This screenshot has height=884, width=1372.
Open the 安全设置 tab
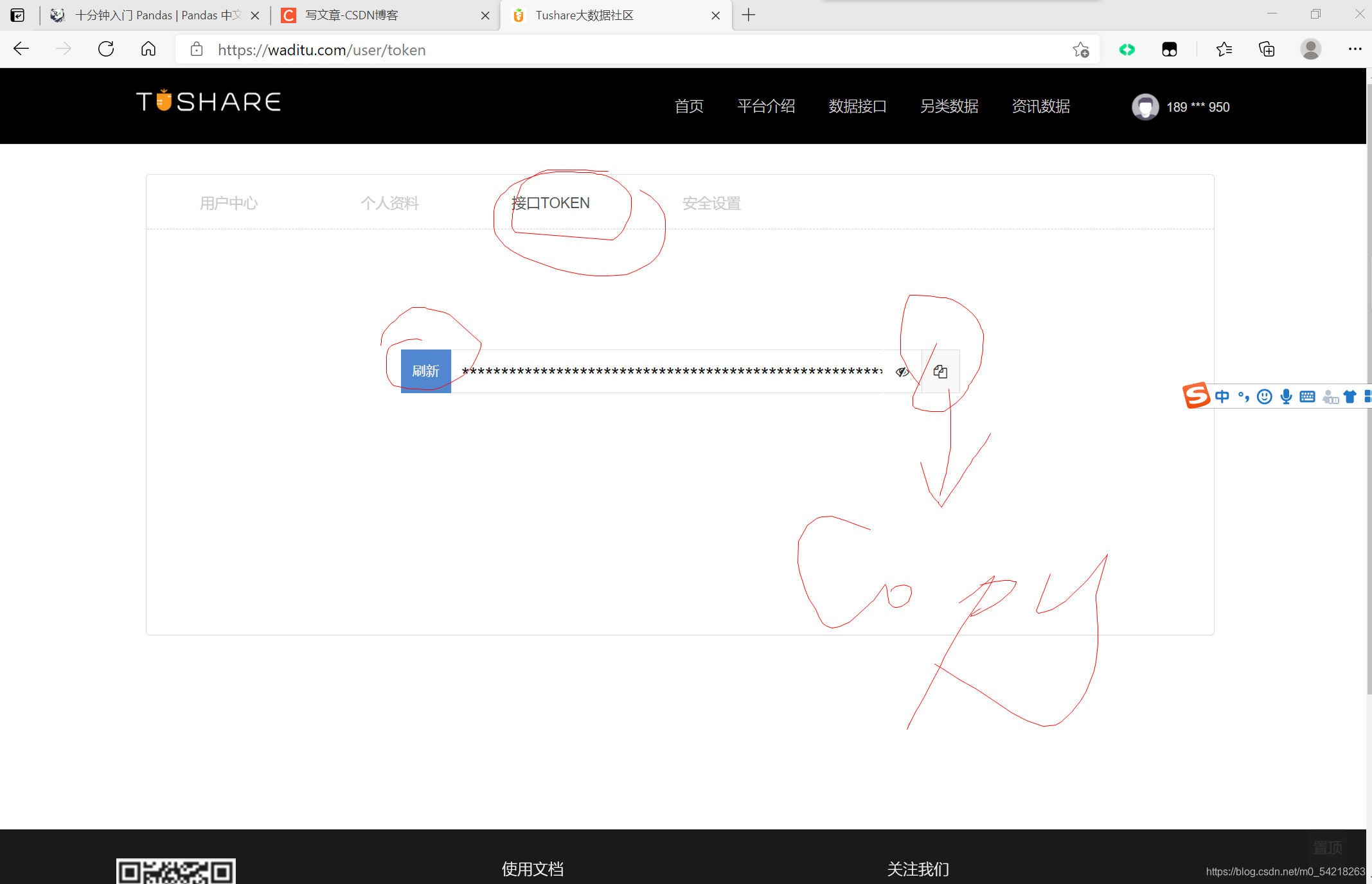(711, 203)
